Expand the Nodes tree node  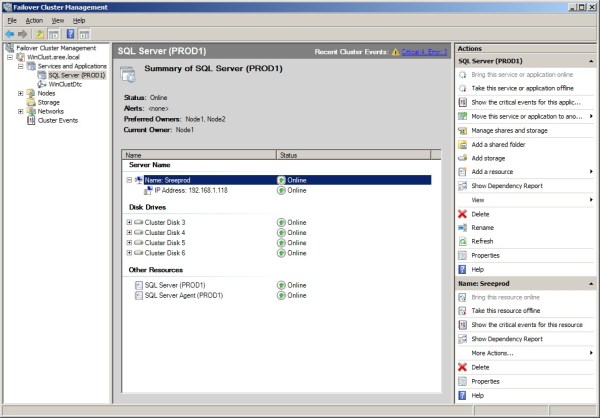(x=21, y=93)
